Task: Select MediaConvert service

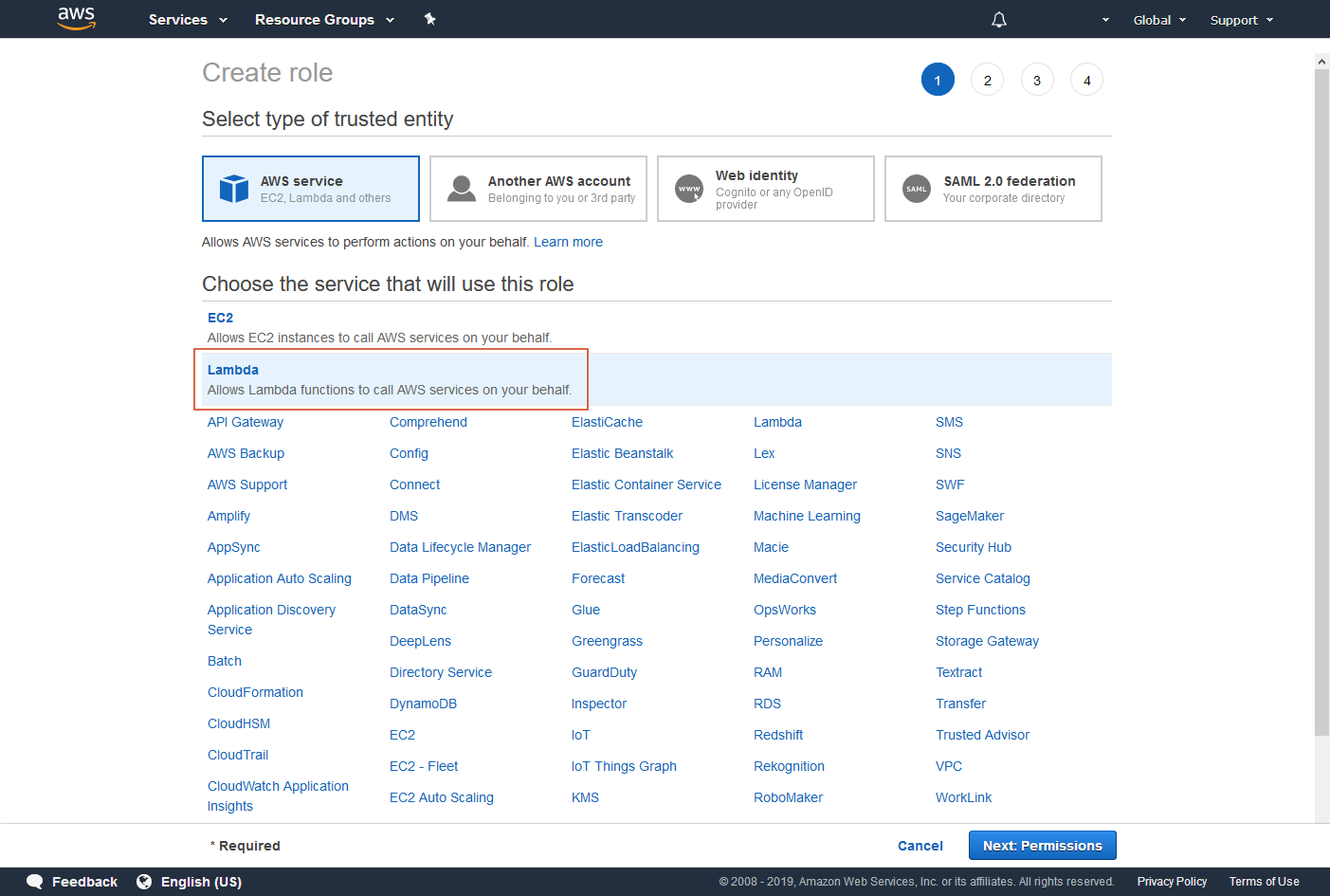Action: pos(795,578)
